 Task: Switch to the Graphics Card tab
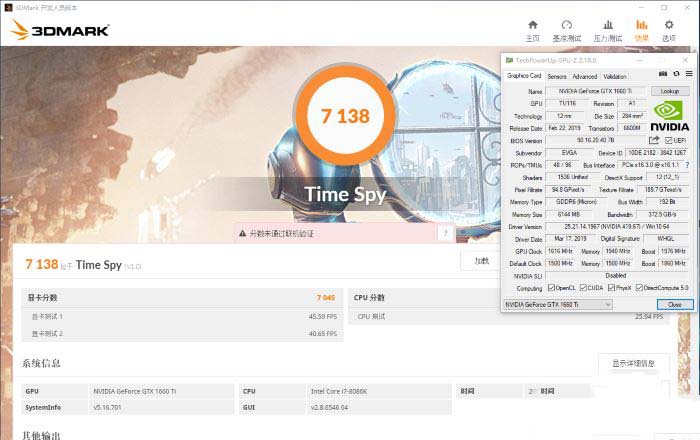[x=524, y=76]
